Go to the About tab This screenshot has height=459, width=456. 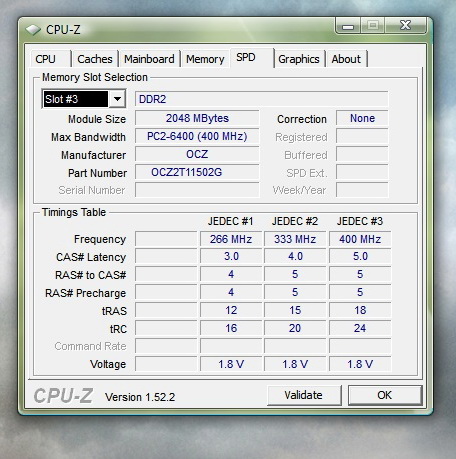point(346,59)
